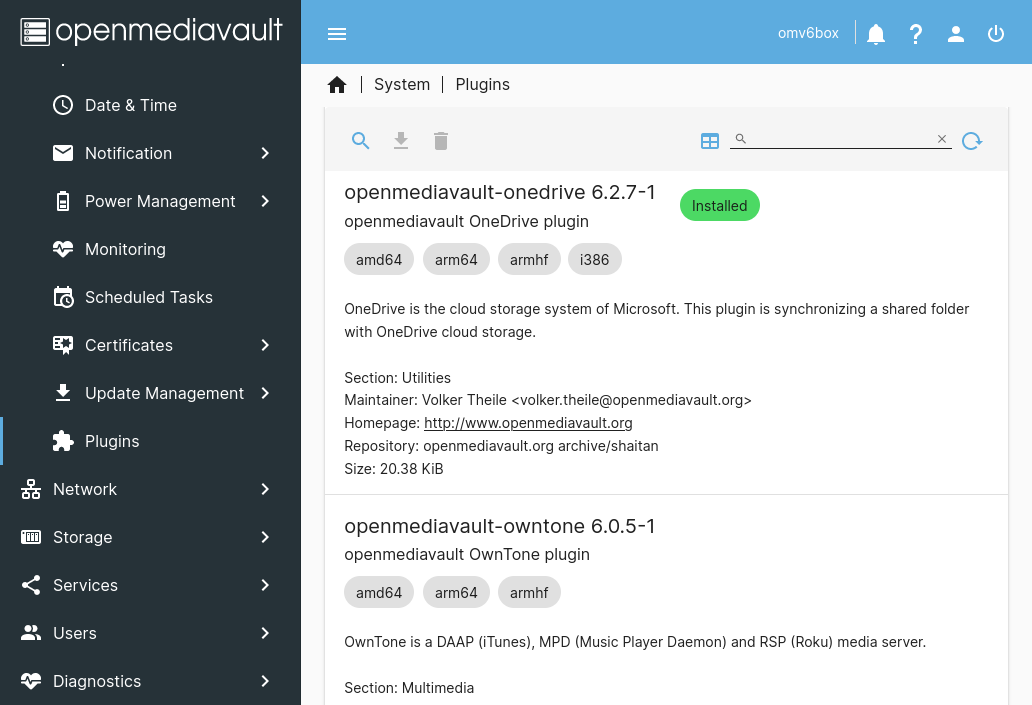Viewport: 1032px width, 705px height.
Task: Open the Monitoring menu item
Action: [150, 249]
